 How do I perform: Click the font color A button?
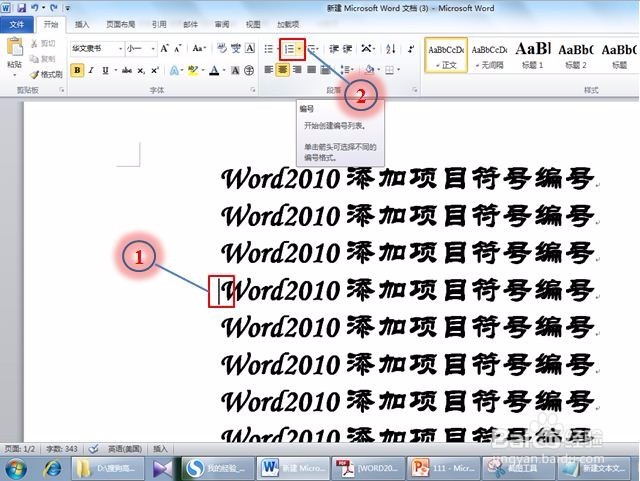(214, 71)
